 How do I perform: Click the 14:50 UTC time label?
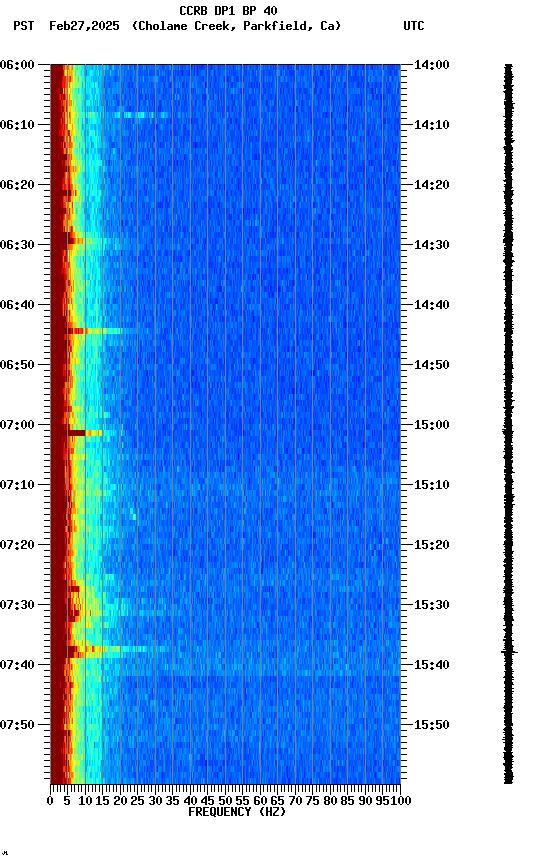432,365
